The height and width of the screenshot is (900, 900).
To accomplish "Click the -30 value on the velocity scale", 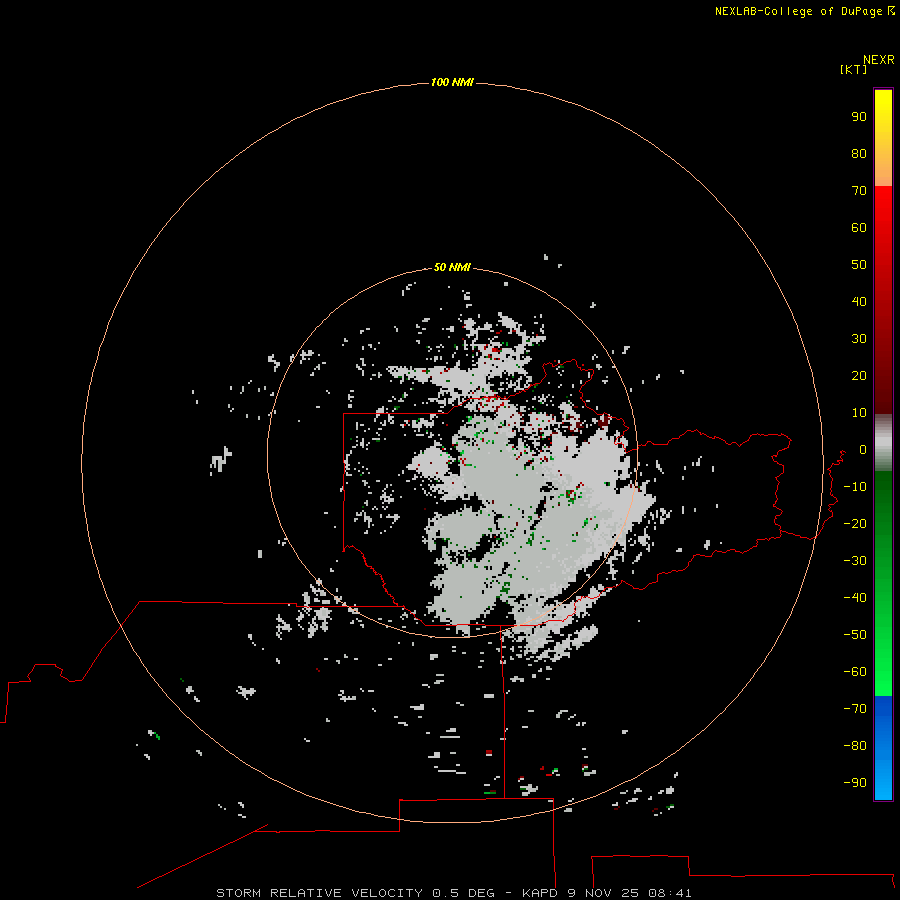I will 855,561.
